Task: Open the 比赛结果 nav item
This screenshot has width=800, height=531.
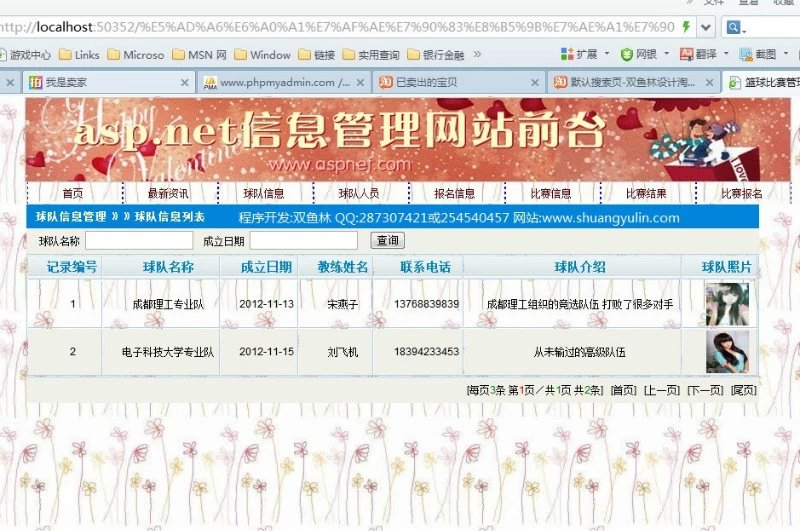Action: pyautogui.click(x=646, y=193)
